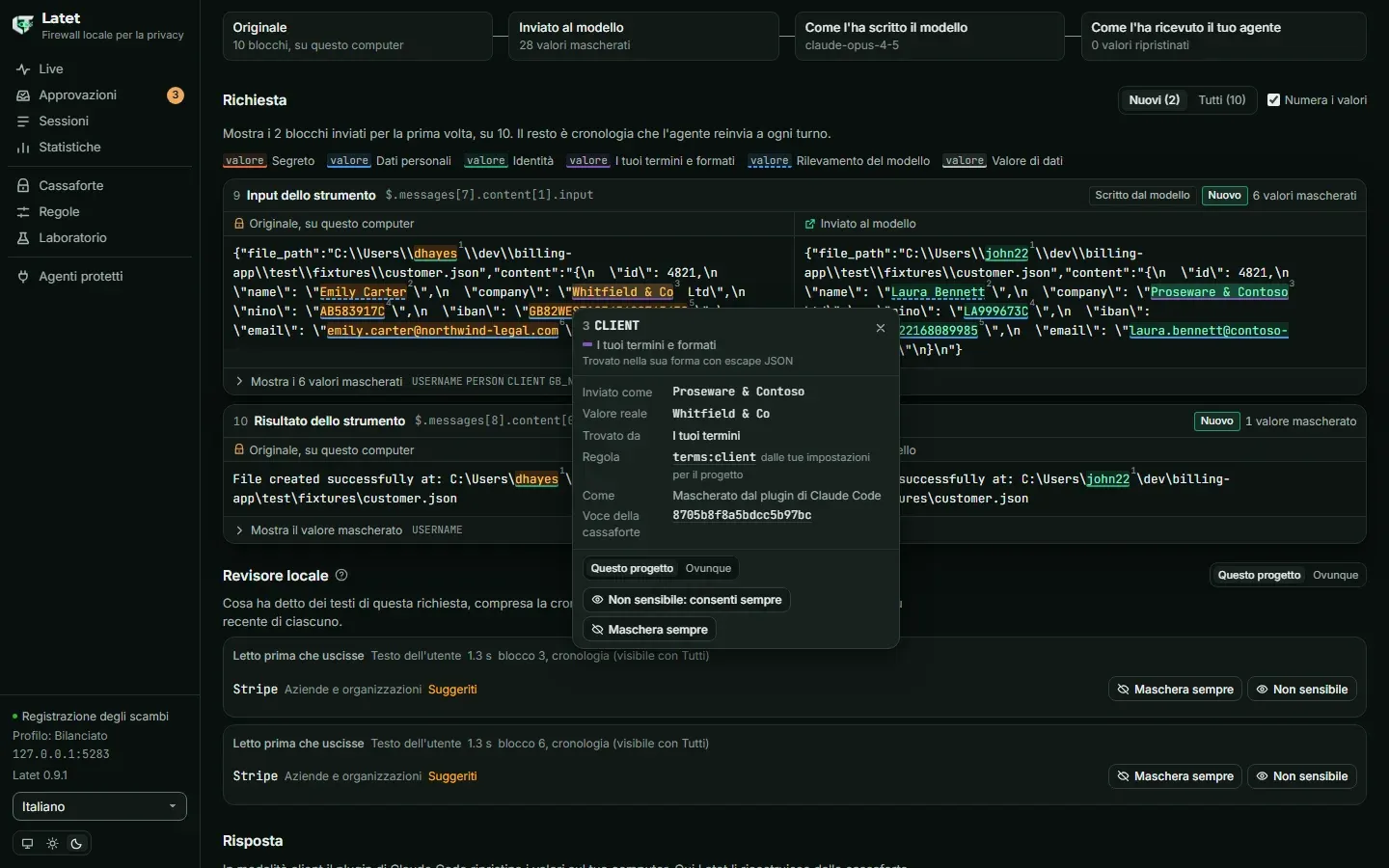The height and width of the screenshot is (868, 1389).
Task: Select light theme sun icon
Action: pos(52,844)
